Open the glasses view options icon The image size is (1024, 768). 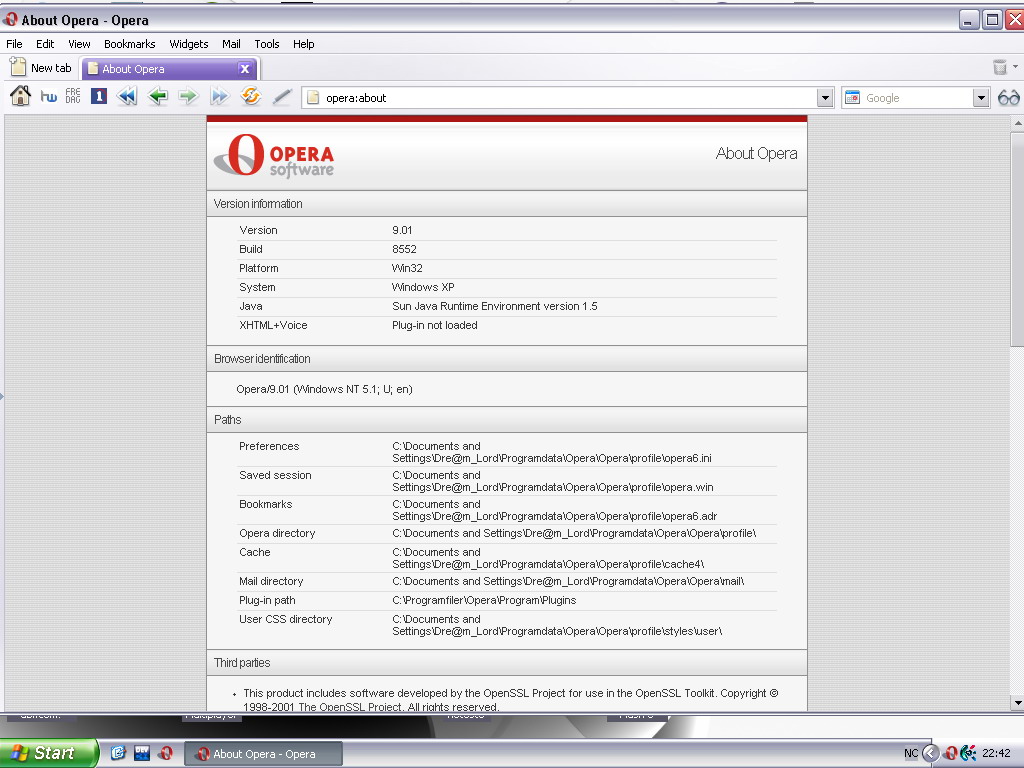(x=1008, y=98)
